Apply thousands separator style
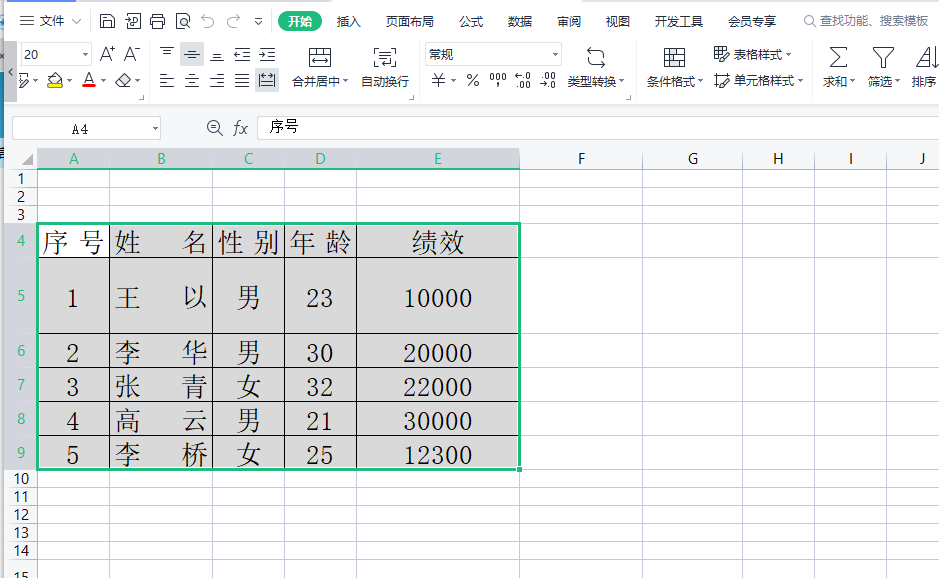Image resolution: width=939 pixels, height=578 pixels. click(498, 80)
